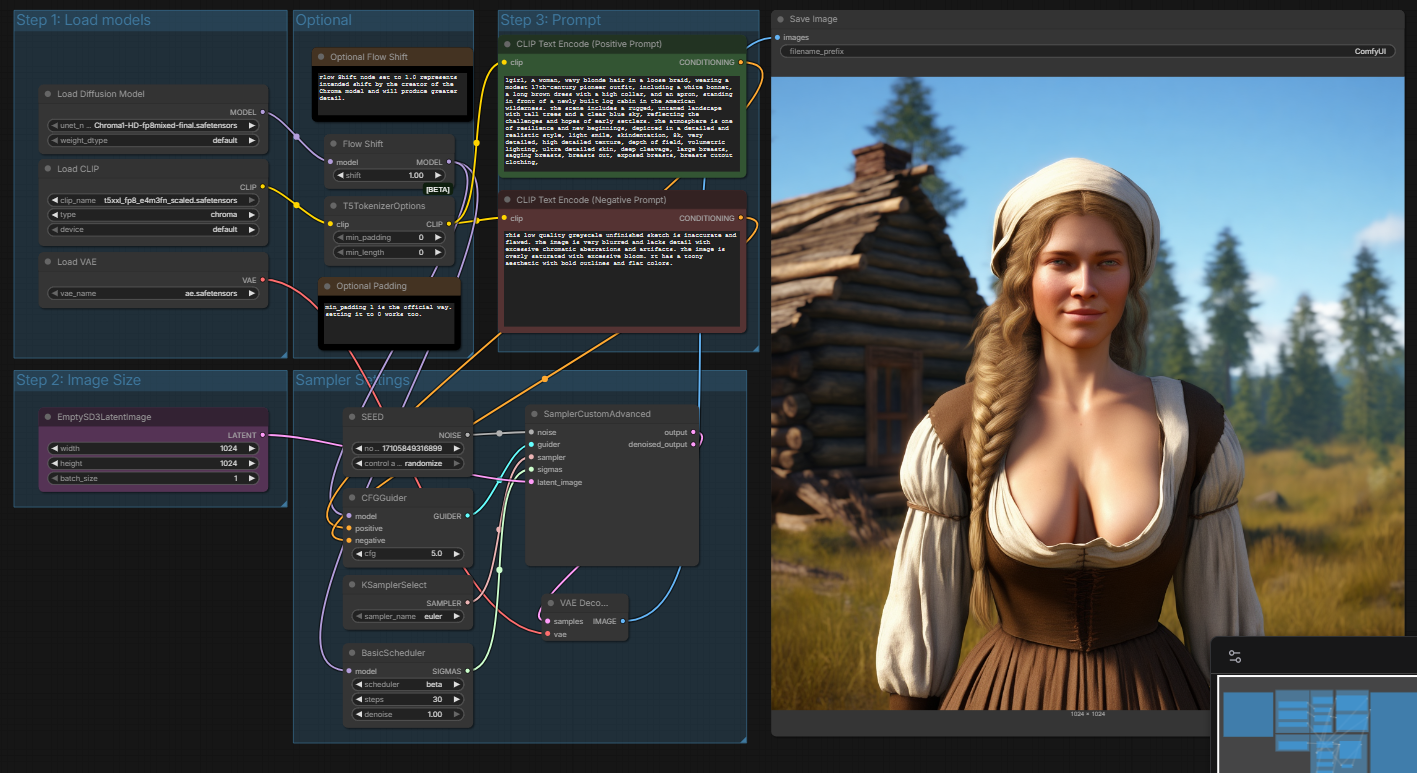The image size is (1417, 773).
Task: Open the unet_name model dropdown
Action: coord(154,126)
